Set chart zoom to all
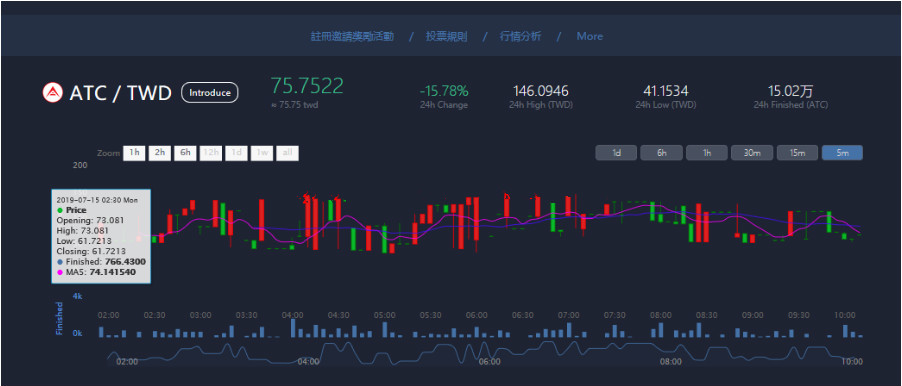This screenshot has height=386, width=902. tap(288, 153)
